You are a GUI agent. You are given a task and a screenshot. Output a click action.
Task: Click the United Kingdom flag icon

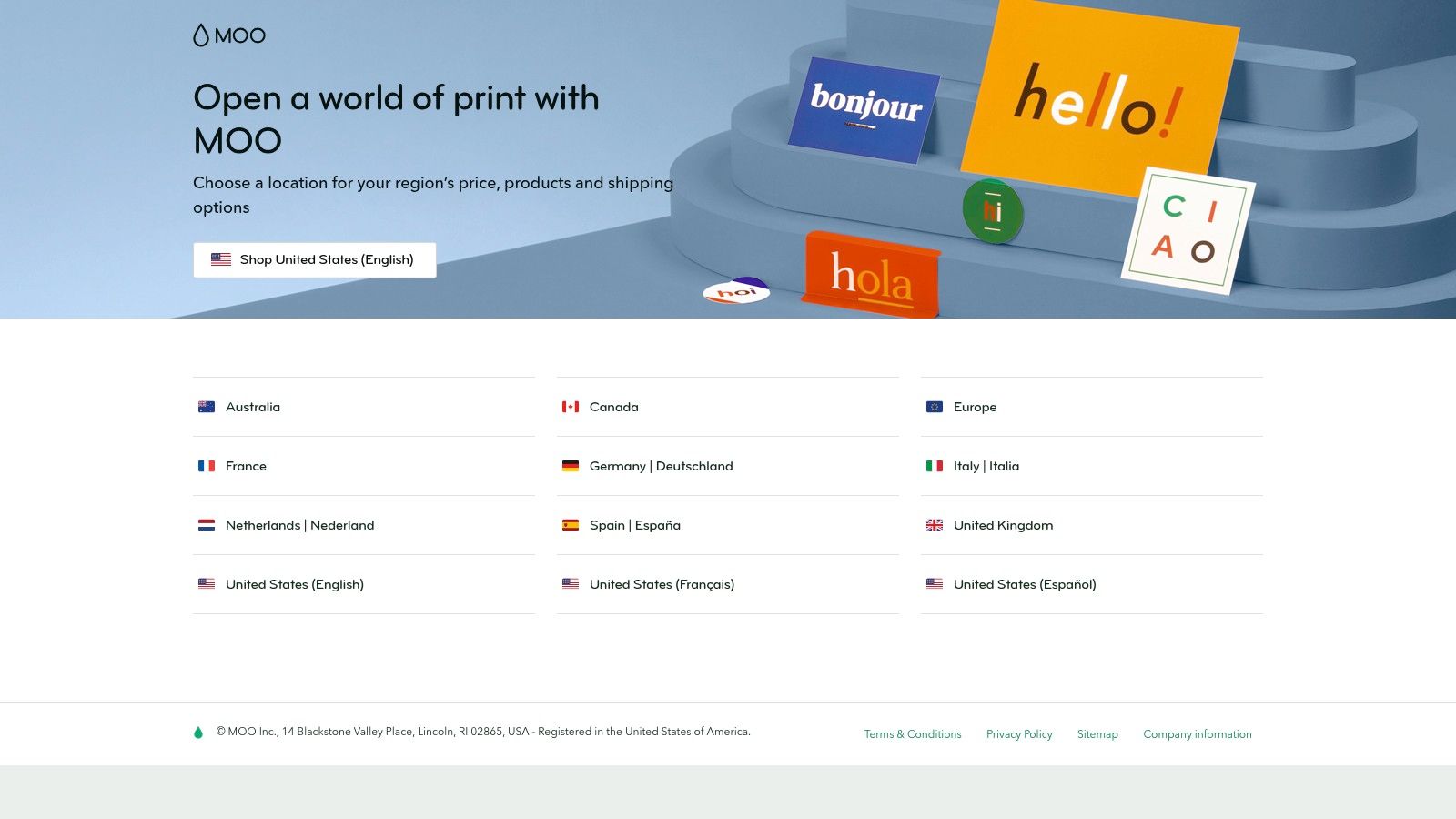(x=935, y=525)
